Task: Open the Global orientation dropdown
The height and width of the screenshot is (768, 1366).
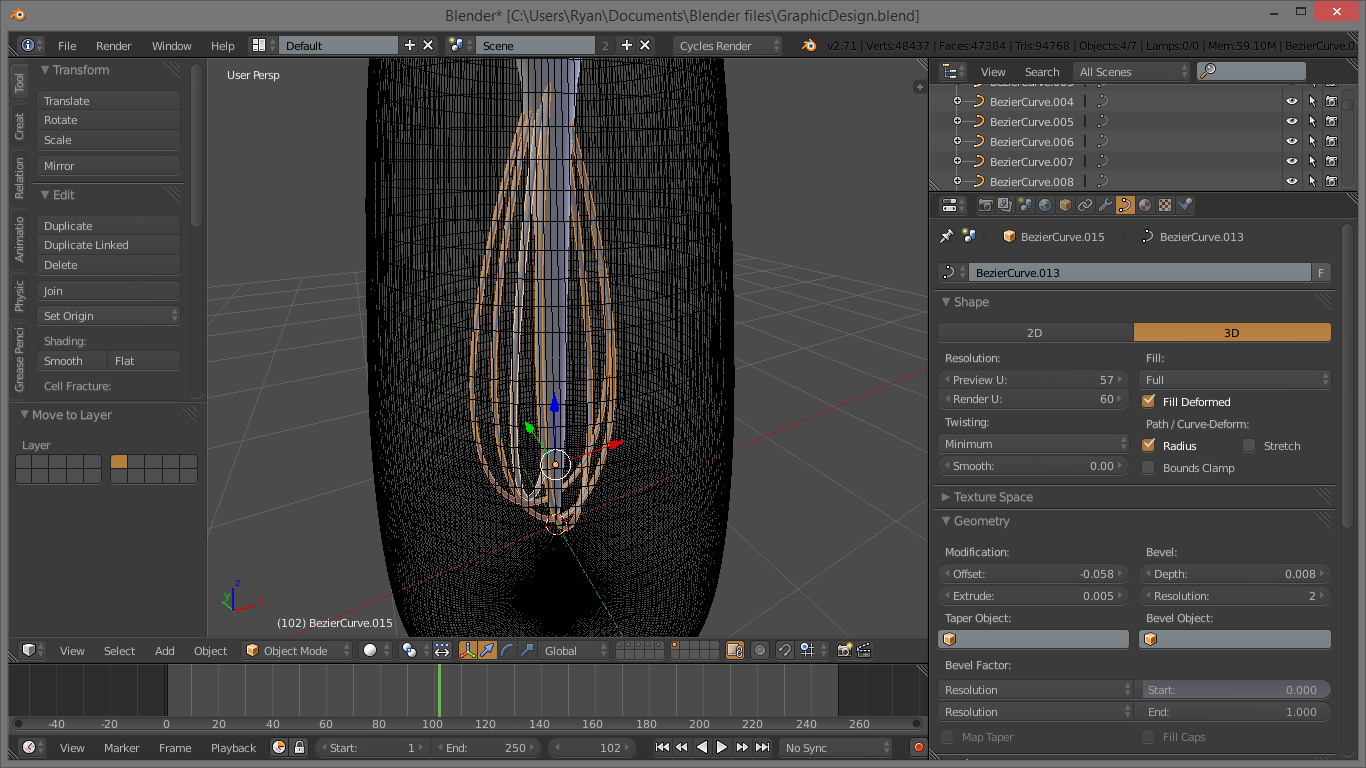Action: (x=575, y=650)
